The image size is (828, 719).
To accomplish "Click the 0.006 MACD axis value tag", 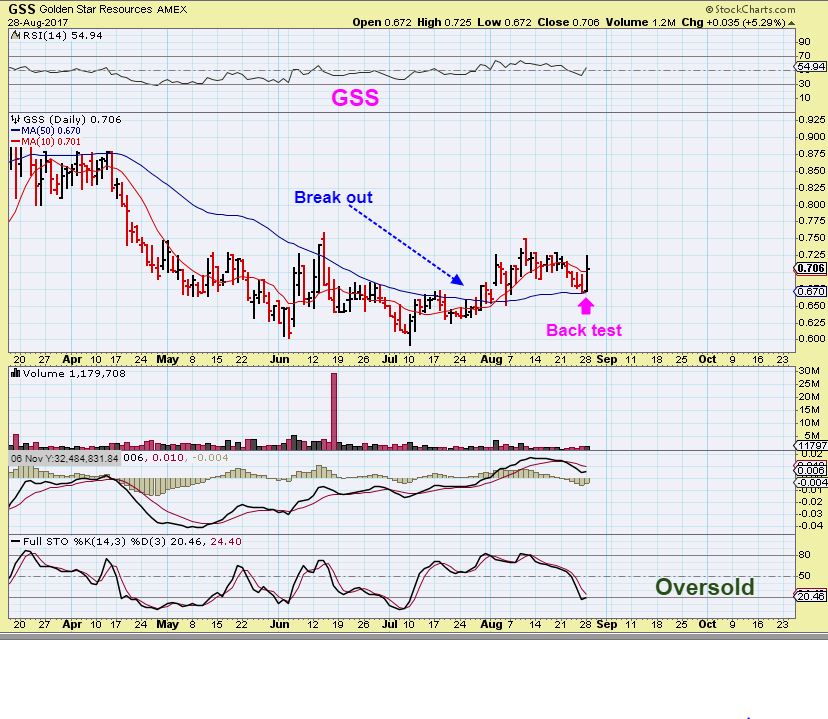I will click(x=811, y=470).
